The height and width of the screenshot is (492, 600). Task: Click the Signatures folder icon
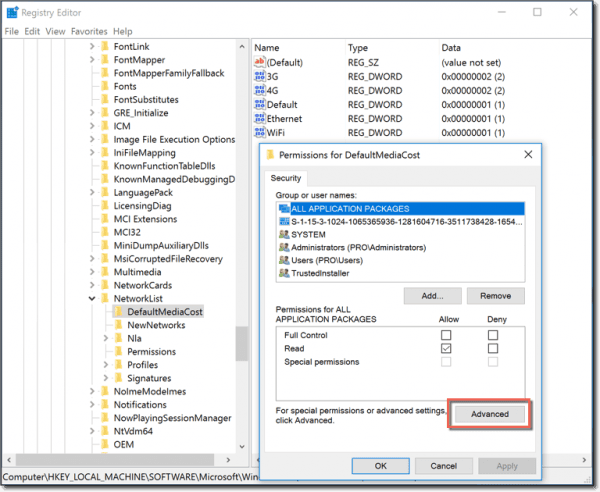click(x=119, y=378)
